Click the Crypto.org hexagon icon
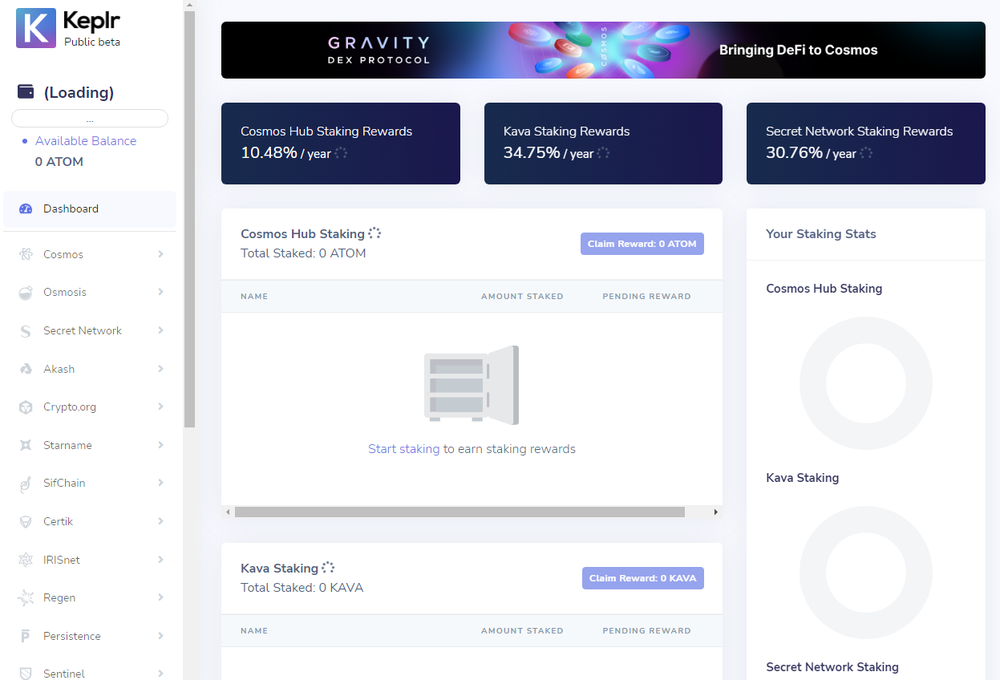The height and width of the screenshot is (680, 1000). pos(26,407)
